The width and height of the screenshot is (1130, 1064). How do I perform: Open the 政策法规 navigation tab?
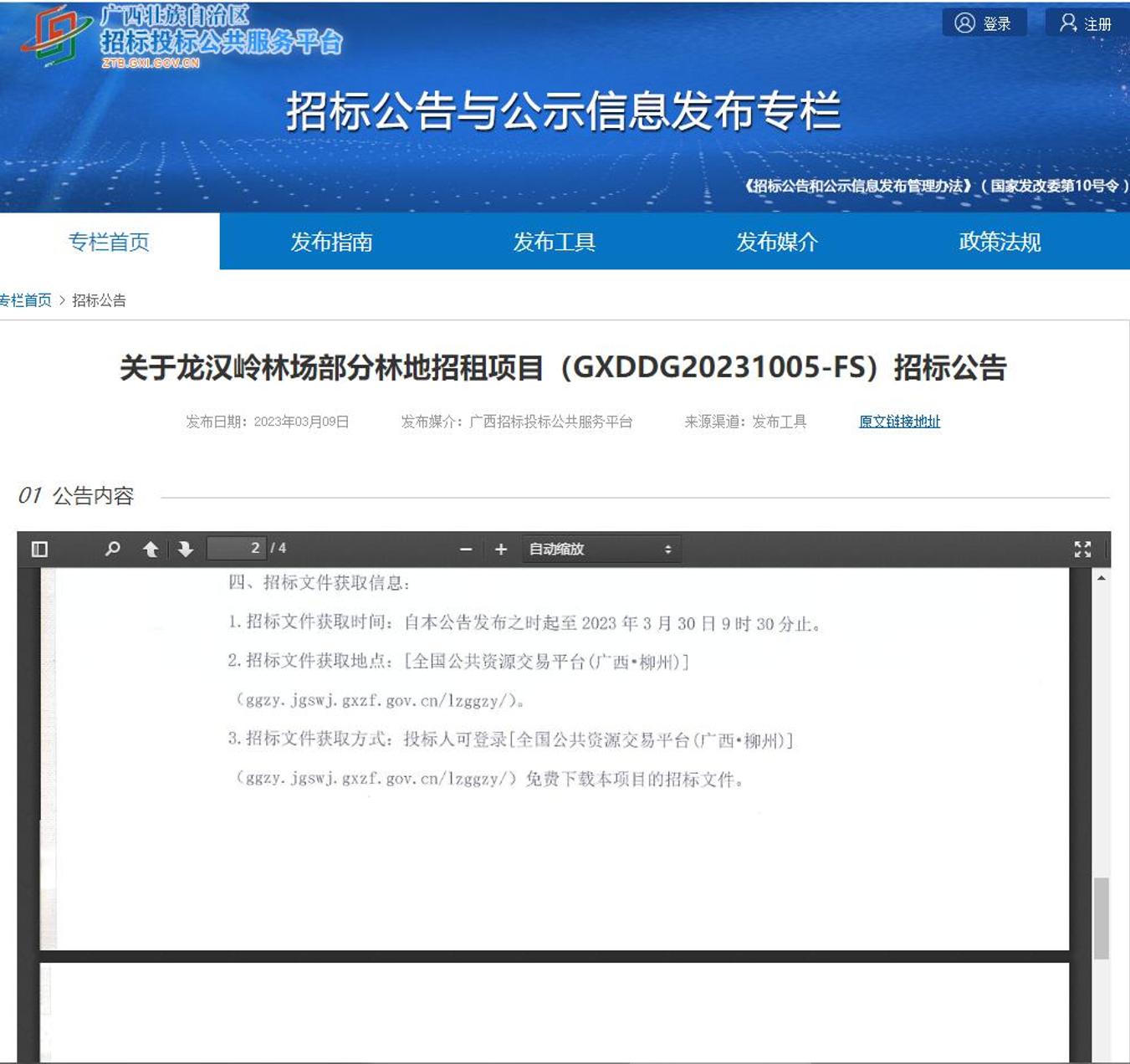click(1000, 242)
